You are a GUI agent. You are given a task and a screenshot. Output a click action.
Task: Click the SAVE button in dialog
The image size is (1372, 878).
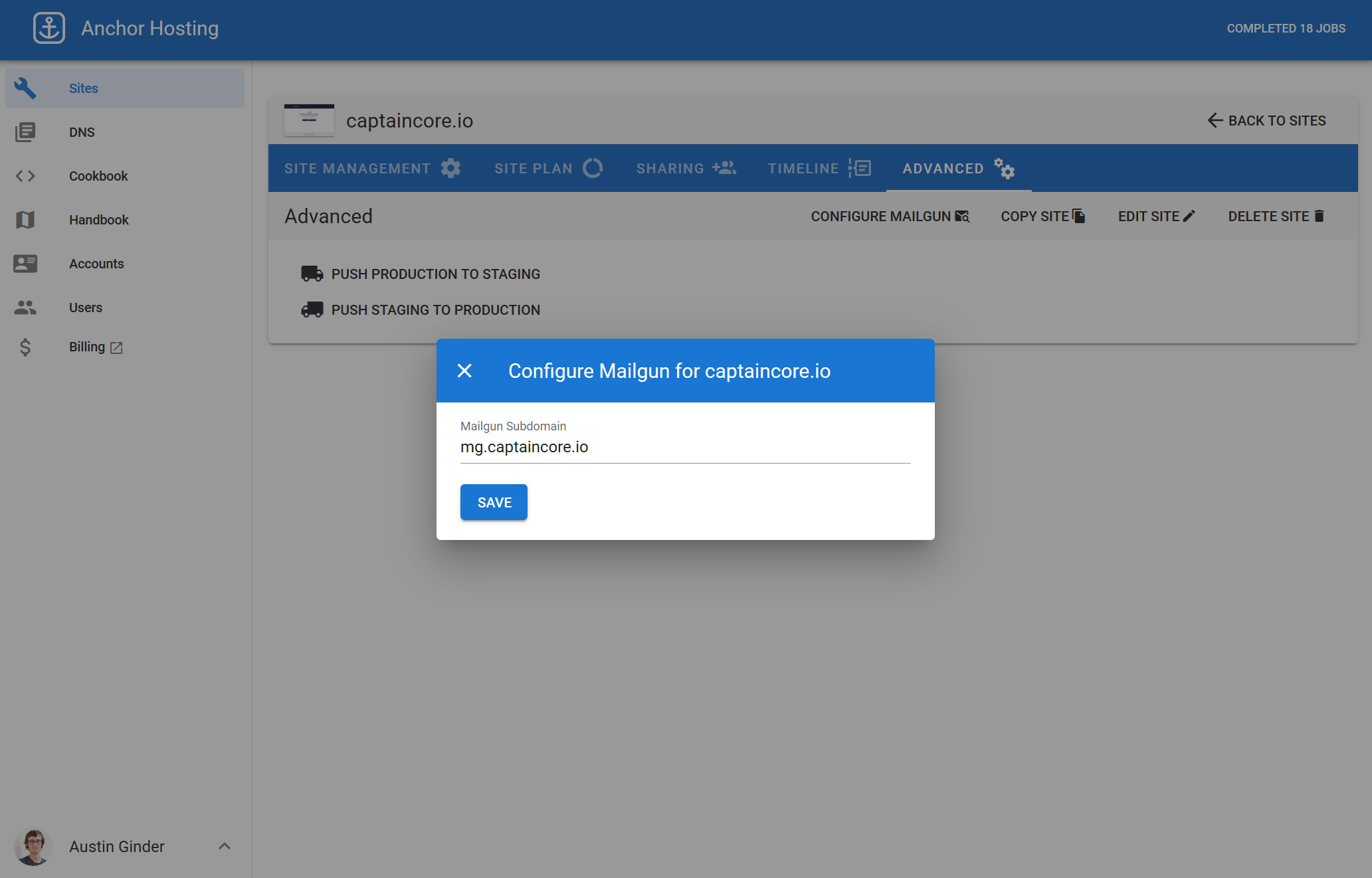[x=494, y=502]
